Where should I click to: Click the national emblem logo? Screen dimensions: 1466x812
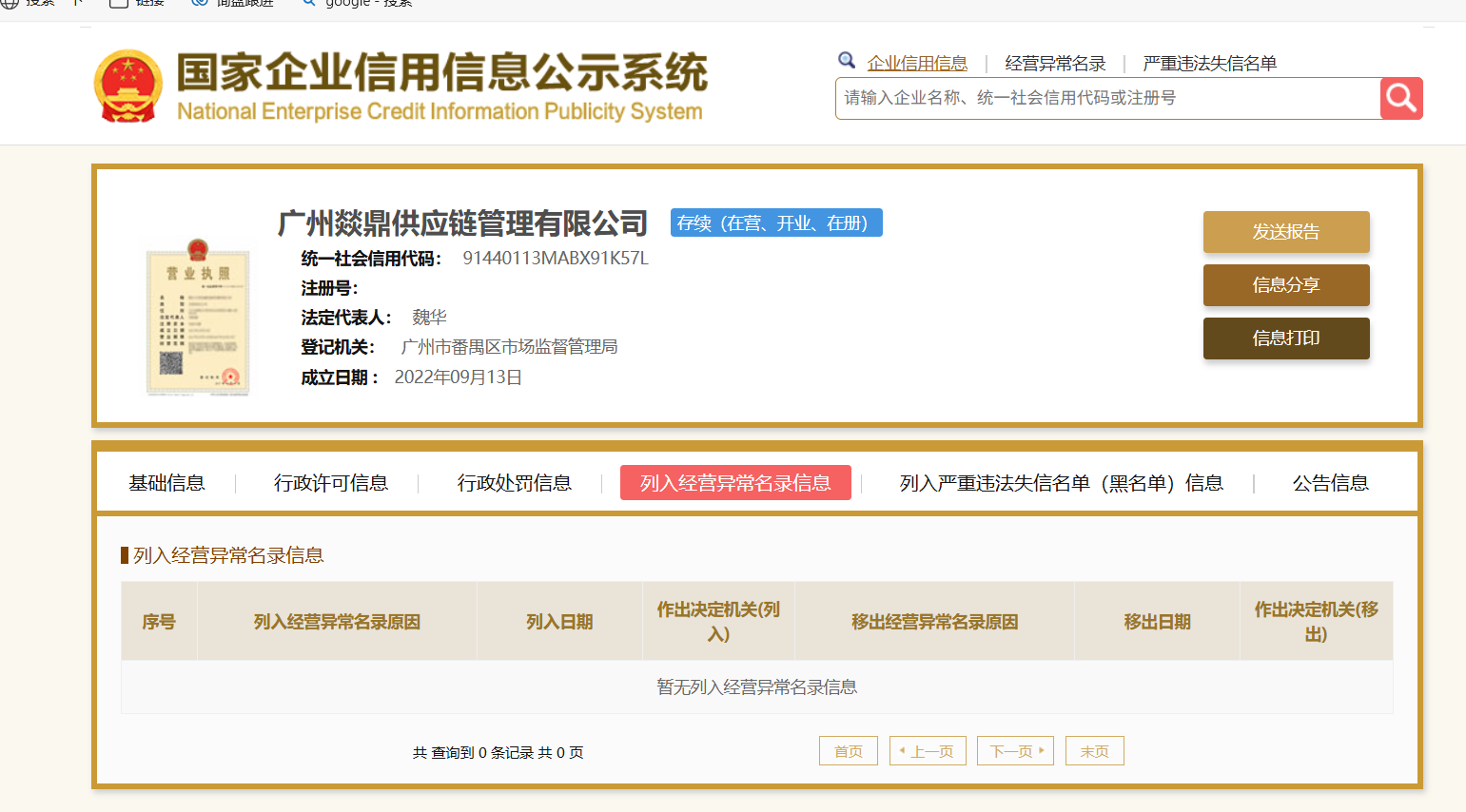(x=128, y=87)
